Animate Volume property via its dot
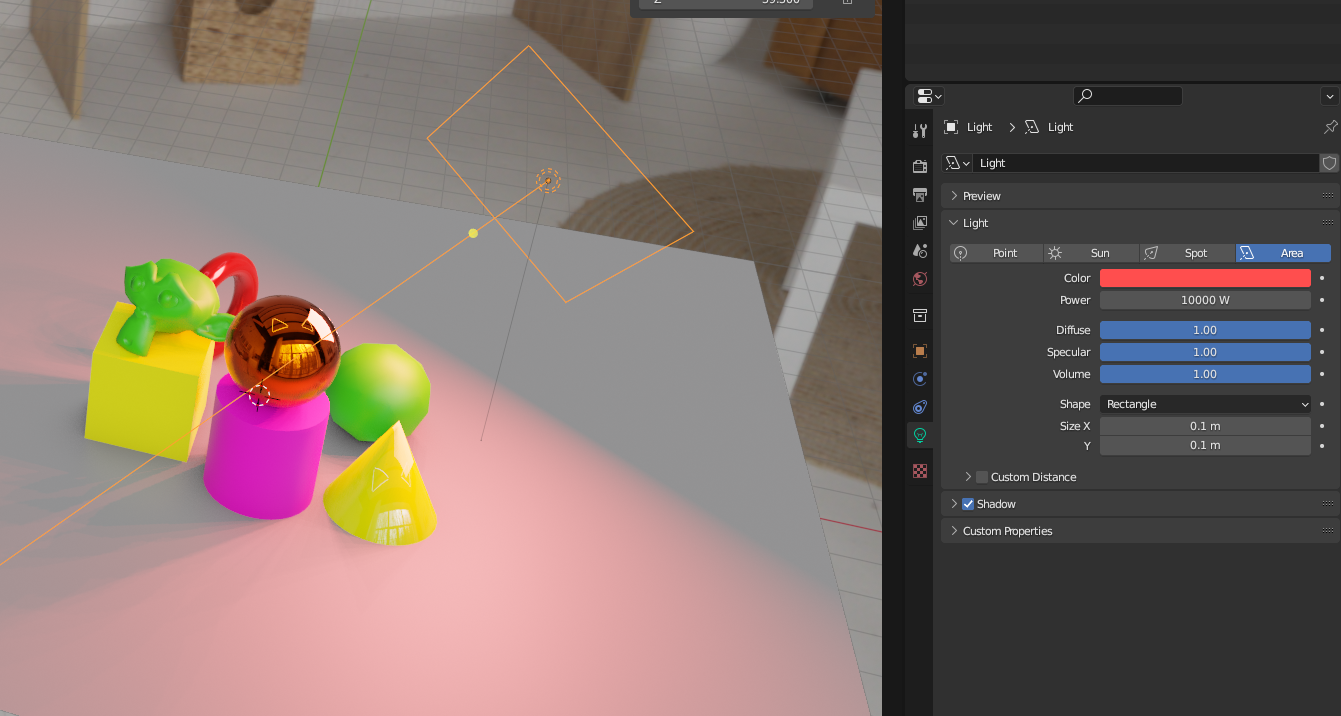The image size is (1341, 716). tap(1322, 374)
